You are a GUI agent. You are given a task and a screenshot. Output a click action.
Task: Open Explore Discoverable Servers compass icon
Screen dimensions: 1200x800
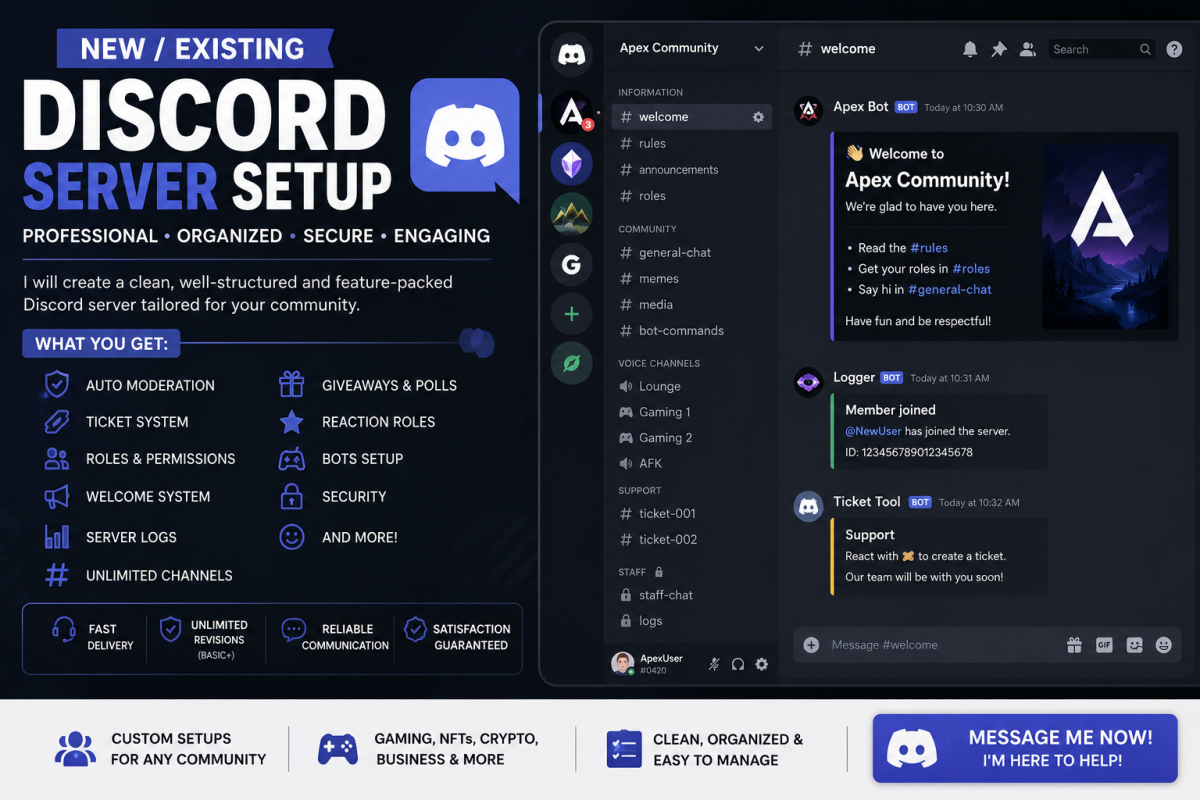coord(572,364)
